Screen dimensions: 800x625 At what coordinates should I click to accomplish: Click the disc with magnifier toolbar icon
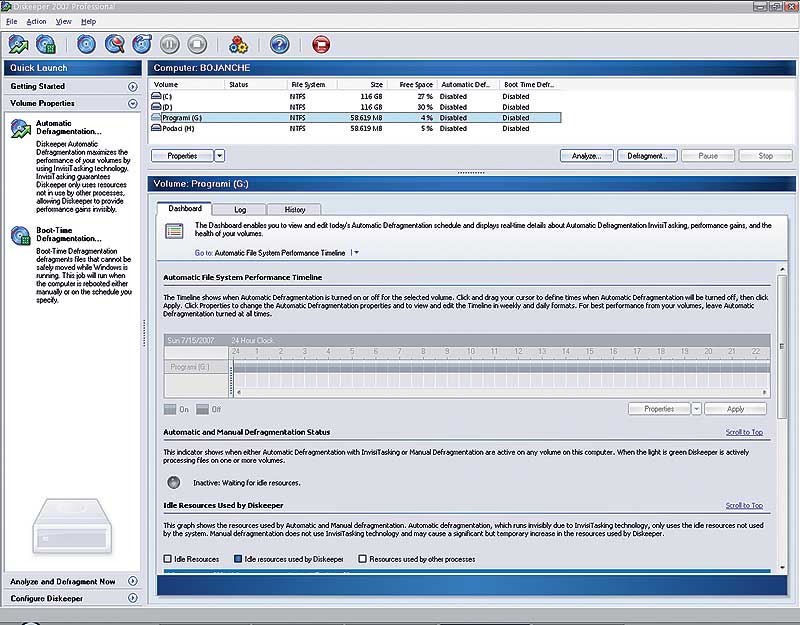pos(114,44)
